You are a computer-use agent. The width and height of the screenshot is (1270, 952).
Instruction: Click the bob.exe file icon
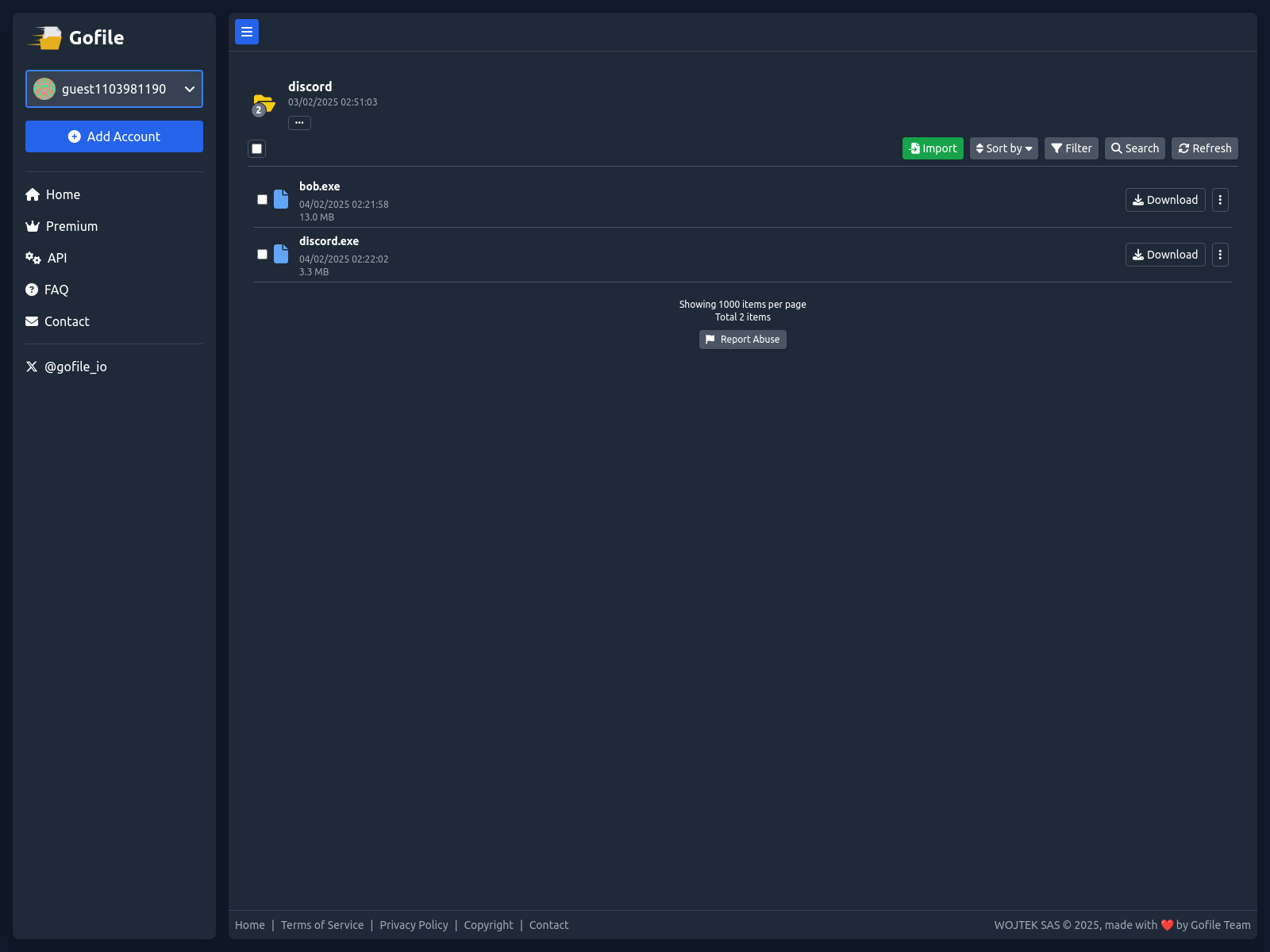pos(281,199)
